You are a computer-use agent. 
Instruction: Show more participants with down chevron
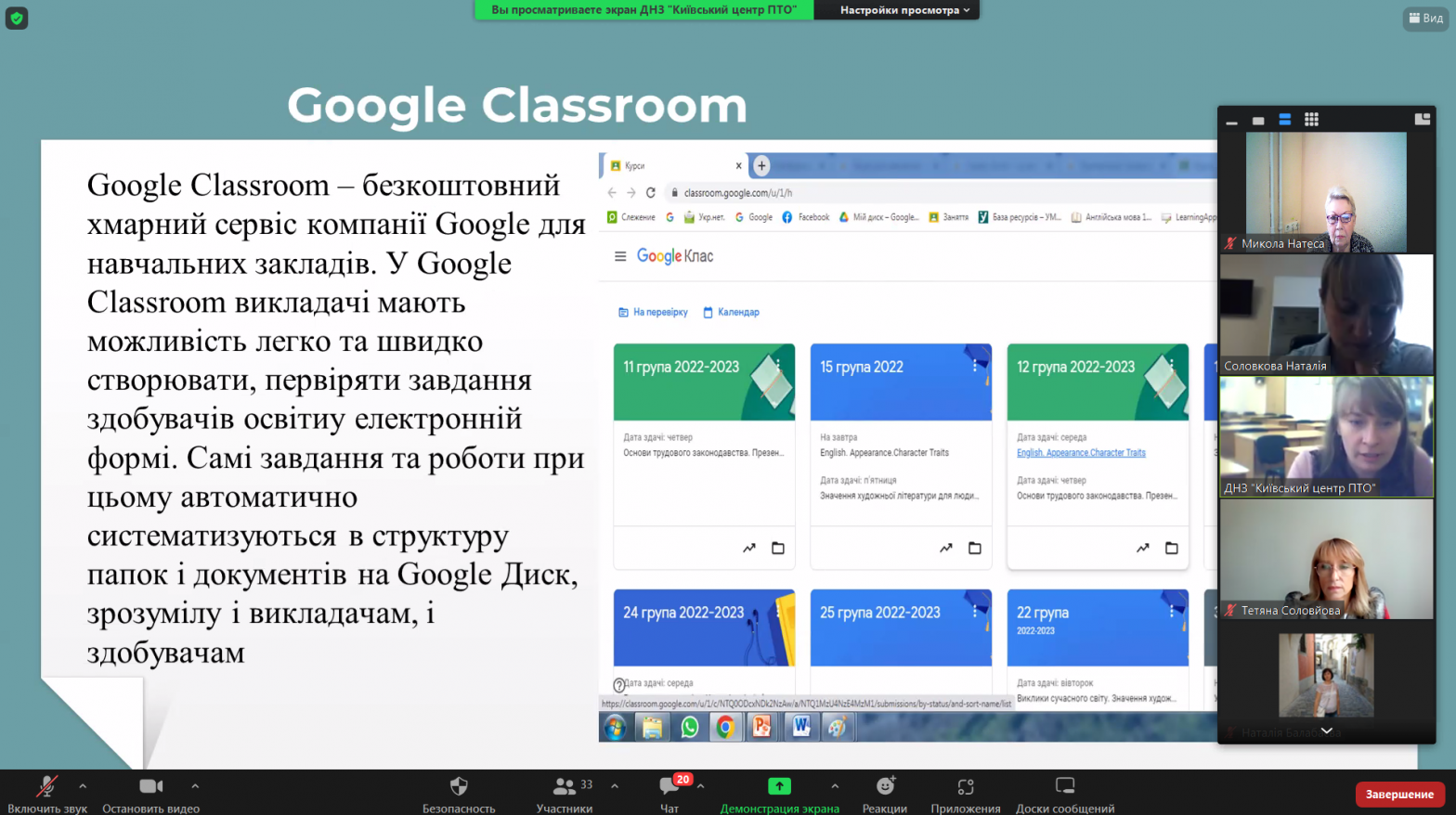point(1327,731)
